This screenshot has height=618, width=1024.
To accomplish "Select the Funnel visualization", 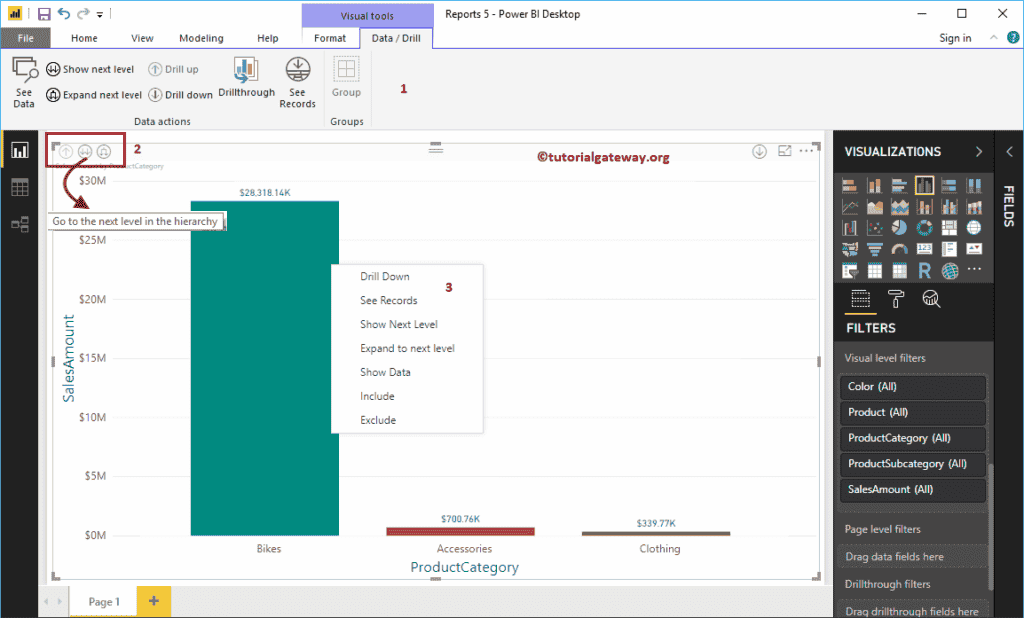I will (874, 249).
